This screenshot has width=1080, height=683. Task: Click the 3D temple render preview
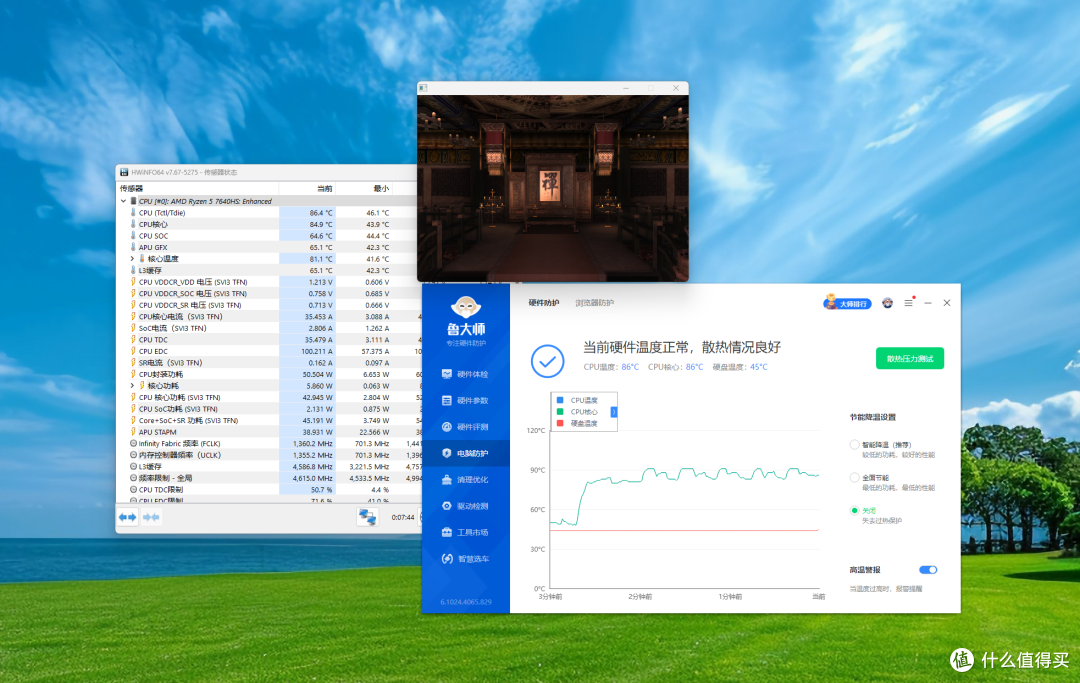pos(552,188)
